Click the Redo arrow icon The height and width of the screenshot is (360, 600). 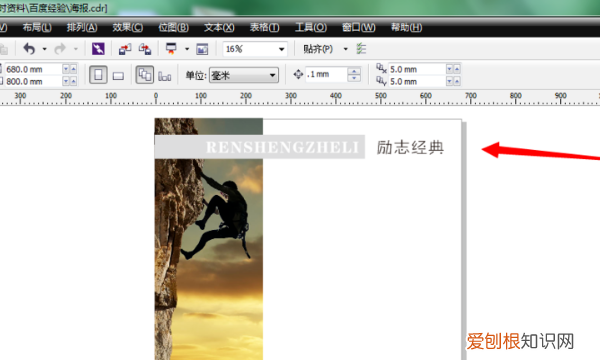pos(60,49)
